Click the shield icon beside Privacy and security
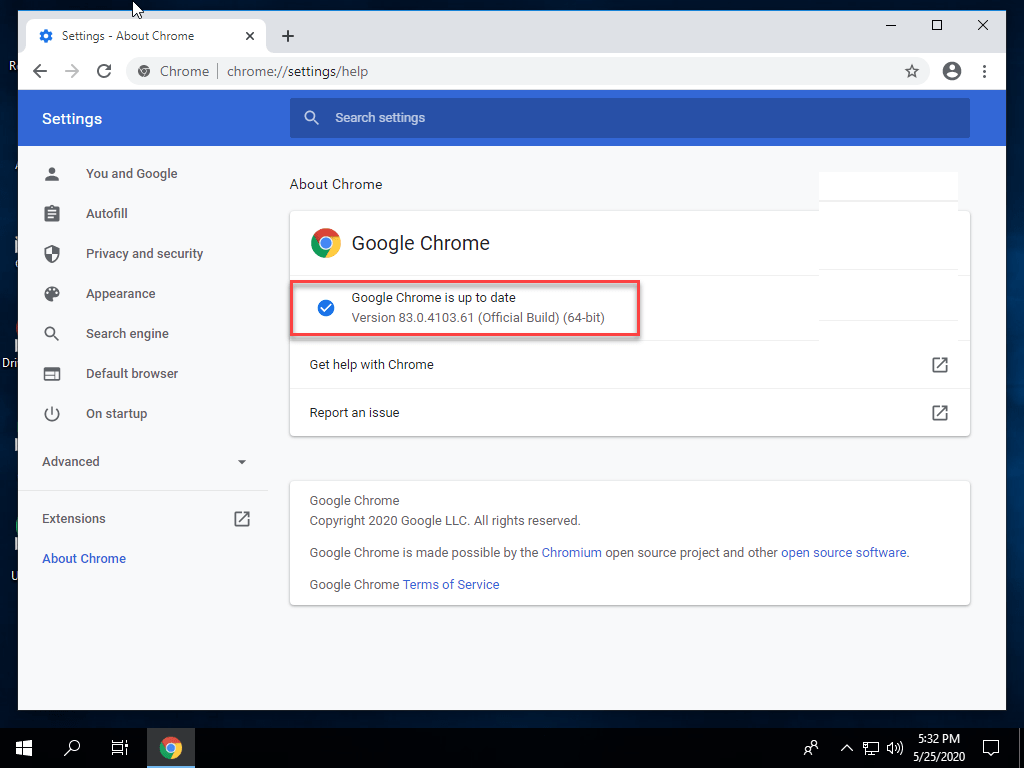The height and width of the screenshot is (768, 1024). coord(52,253)
